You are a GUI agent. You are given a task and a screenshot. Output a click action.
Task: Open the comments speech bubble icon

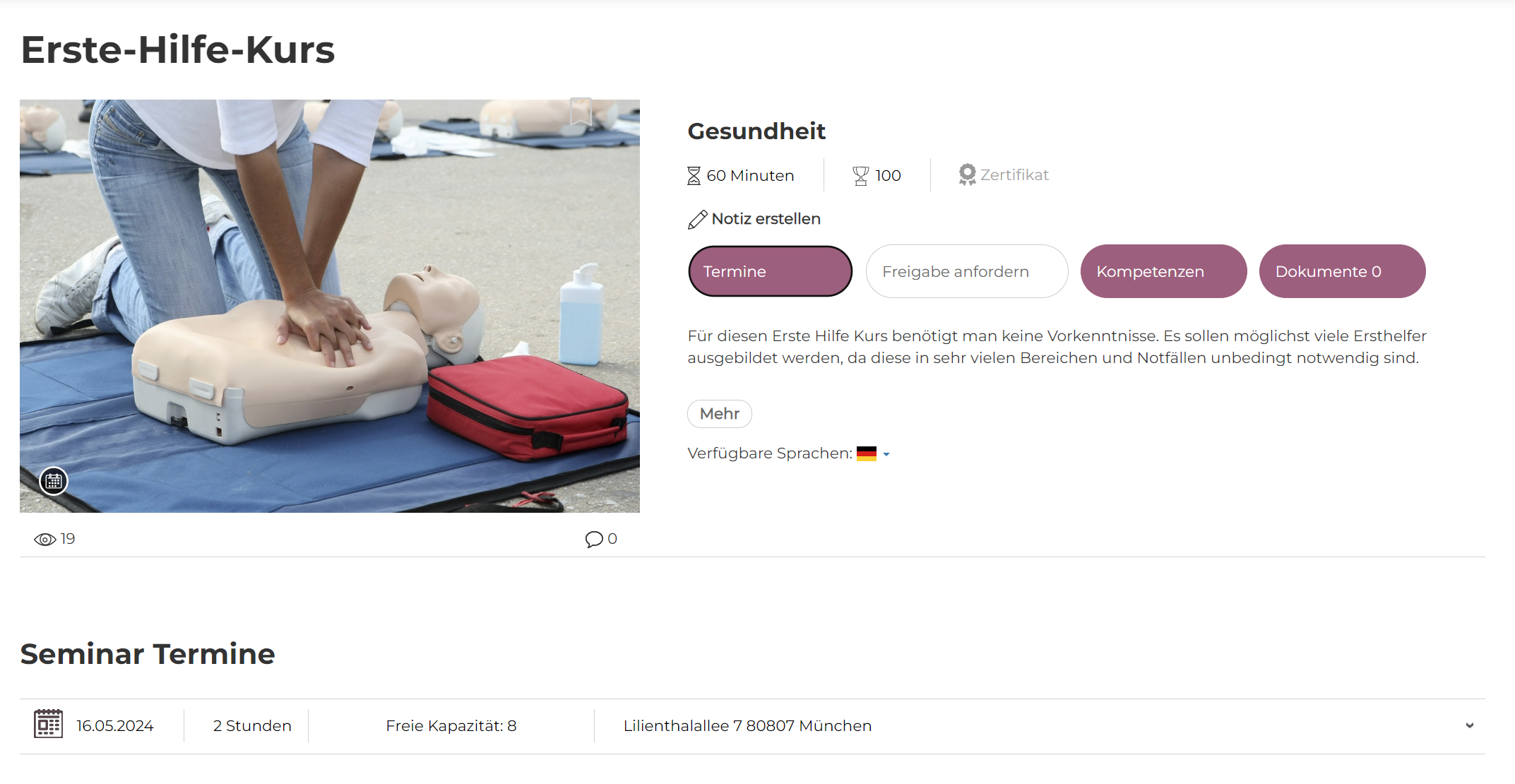coord(594,540)
